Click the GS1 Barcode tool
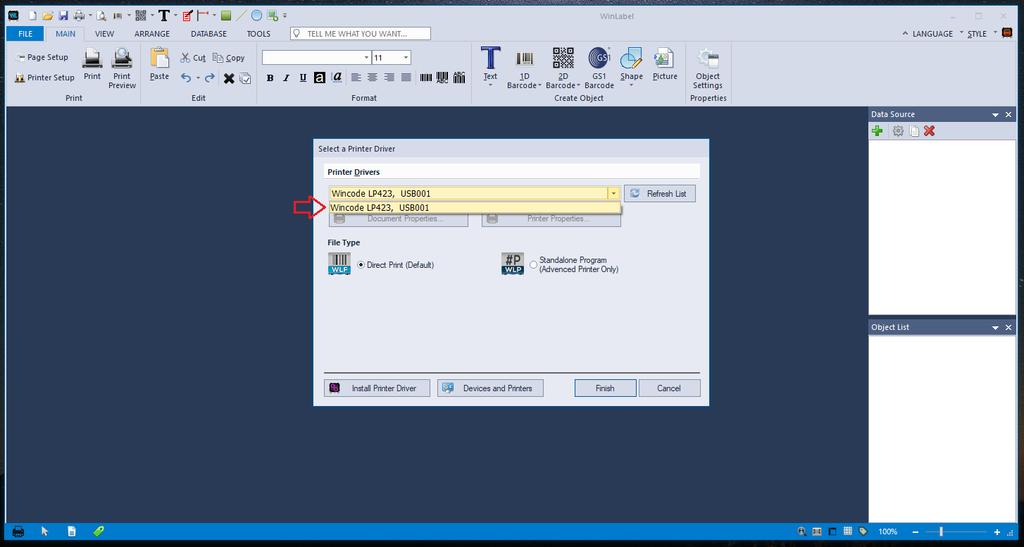 tap(599, 68)
